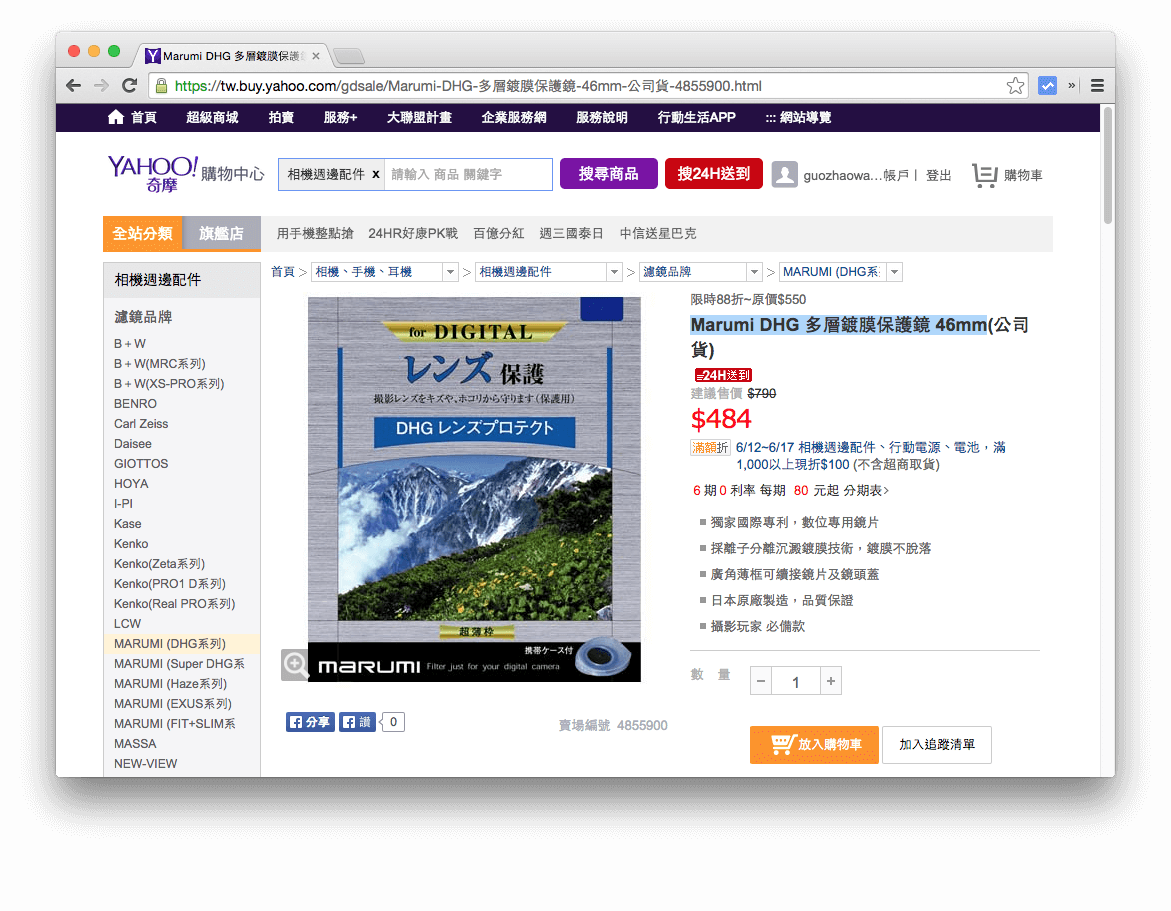Viewport: 1171px width, 911px height.
Task: Open Chrome hamburger menu
Action: [x=1097, y=86]
